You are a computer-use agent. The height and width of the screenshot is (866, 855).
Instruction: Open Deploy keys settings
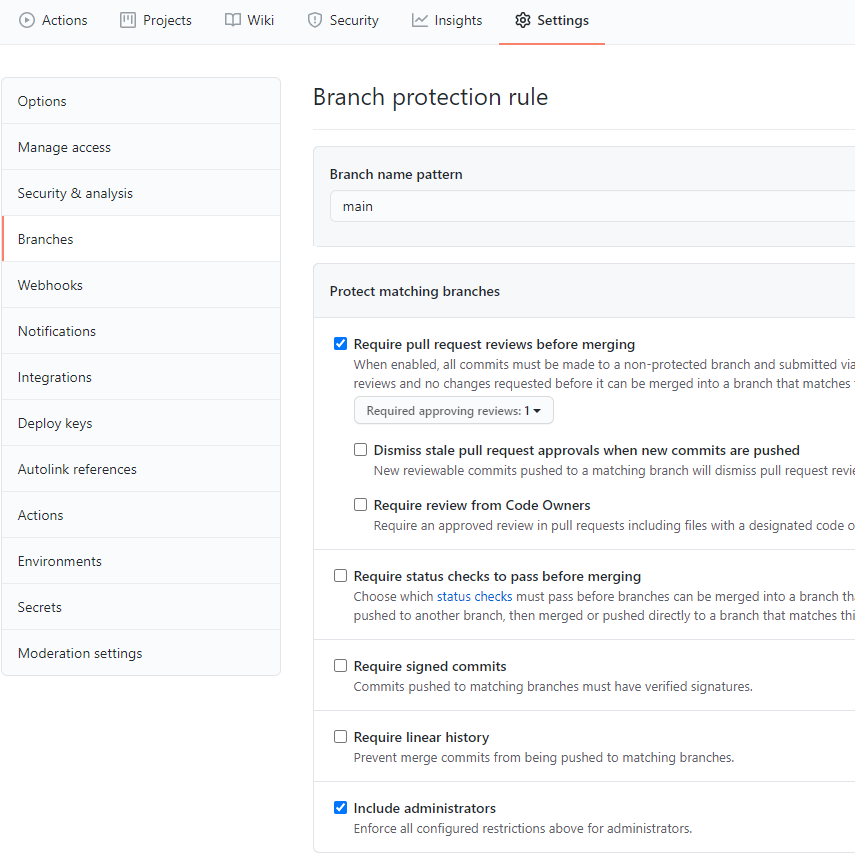point(55,423)
